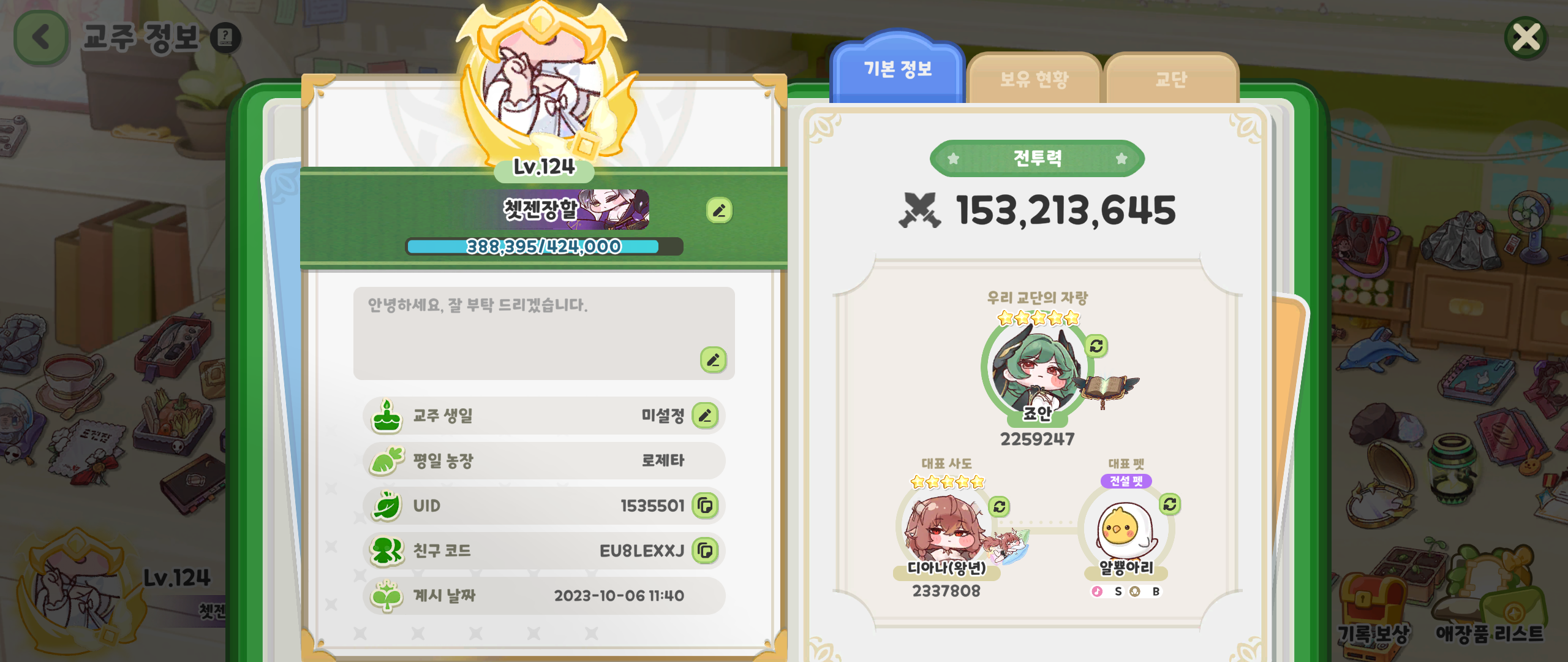
Task: Swap the 우리 교단의 자랑 character
Action: point(1096,346)
